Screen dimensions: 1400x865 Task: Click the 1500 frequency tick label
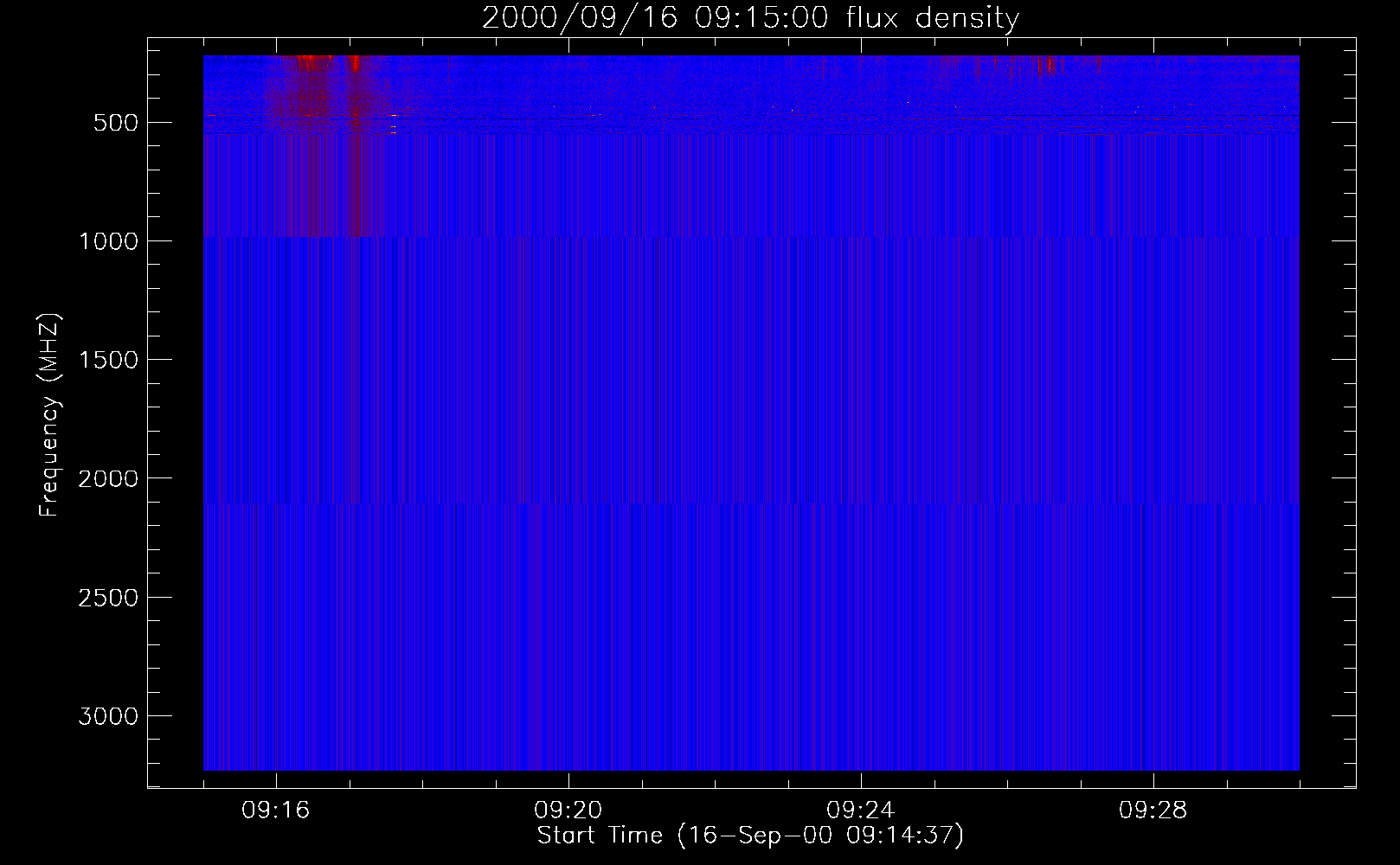[x=108, y=360]
